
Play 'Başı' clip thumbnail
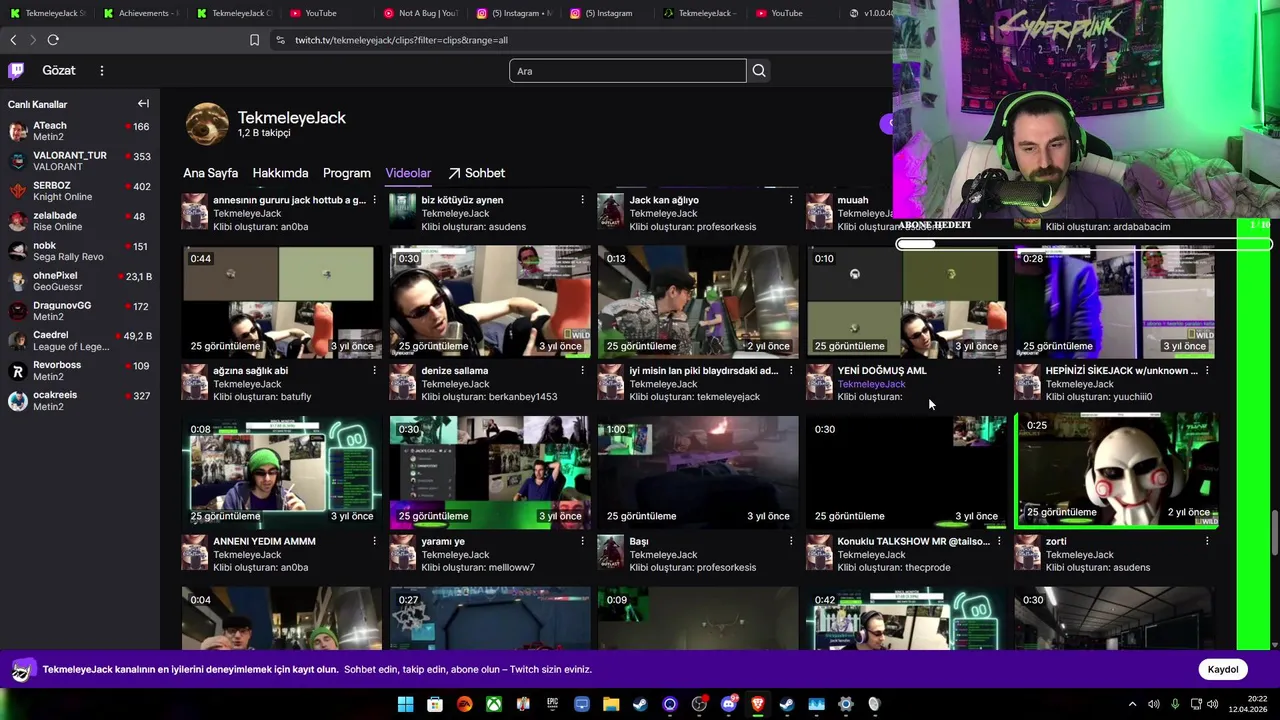[698, 472]
